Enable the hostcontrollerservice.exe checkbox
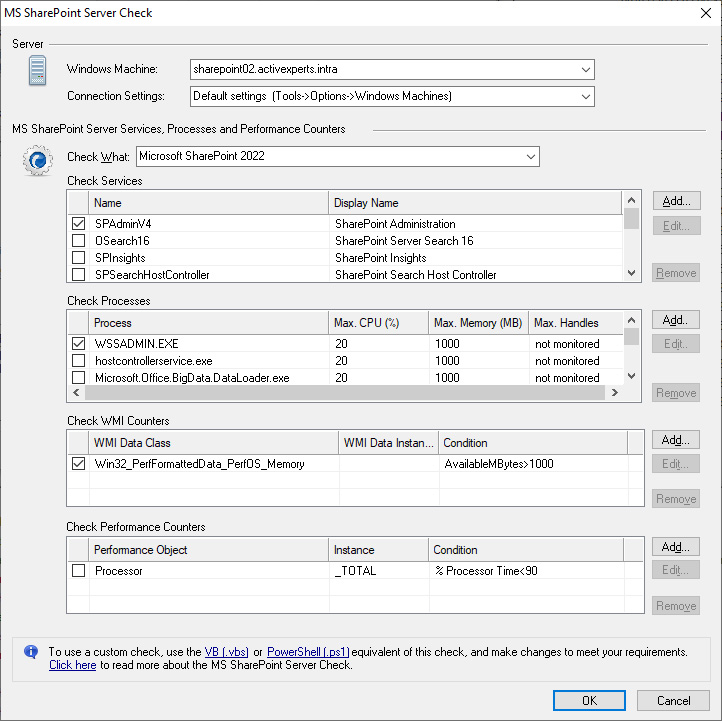722x721 pixels. [79, 361]
